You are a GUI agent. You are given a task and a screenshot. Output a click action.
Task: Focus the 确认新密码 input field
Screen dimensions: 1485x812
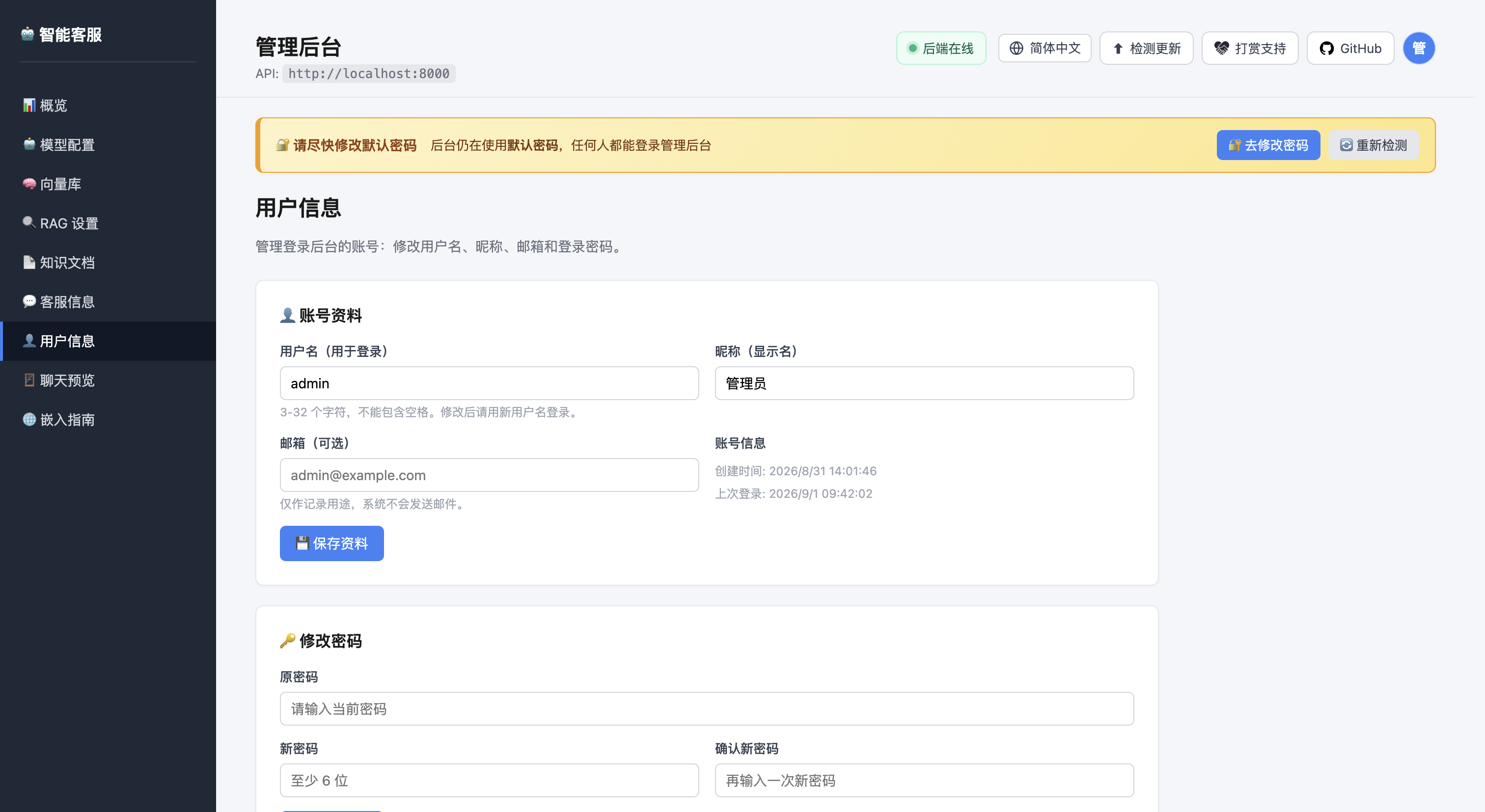[x=924, y=780]
